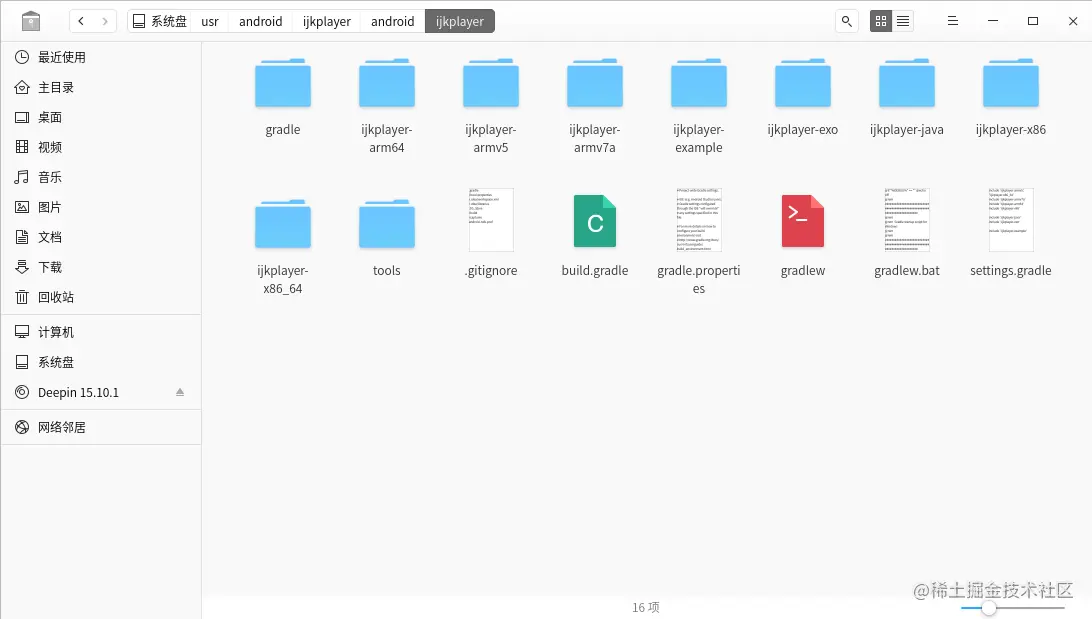Open 文档 documents in sidebar
This screenshot has width=1092, height=619.
click(101, 237)
